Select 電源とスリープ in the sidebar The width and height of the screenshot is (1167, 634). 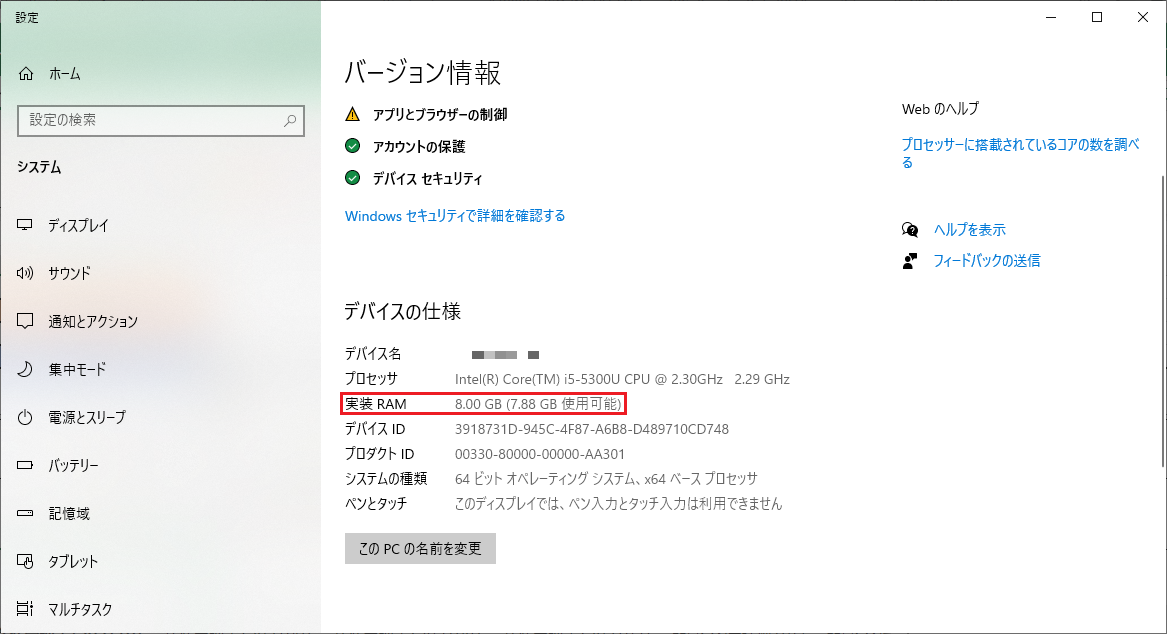coord(87,418)
